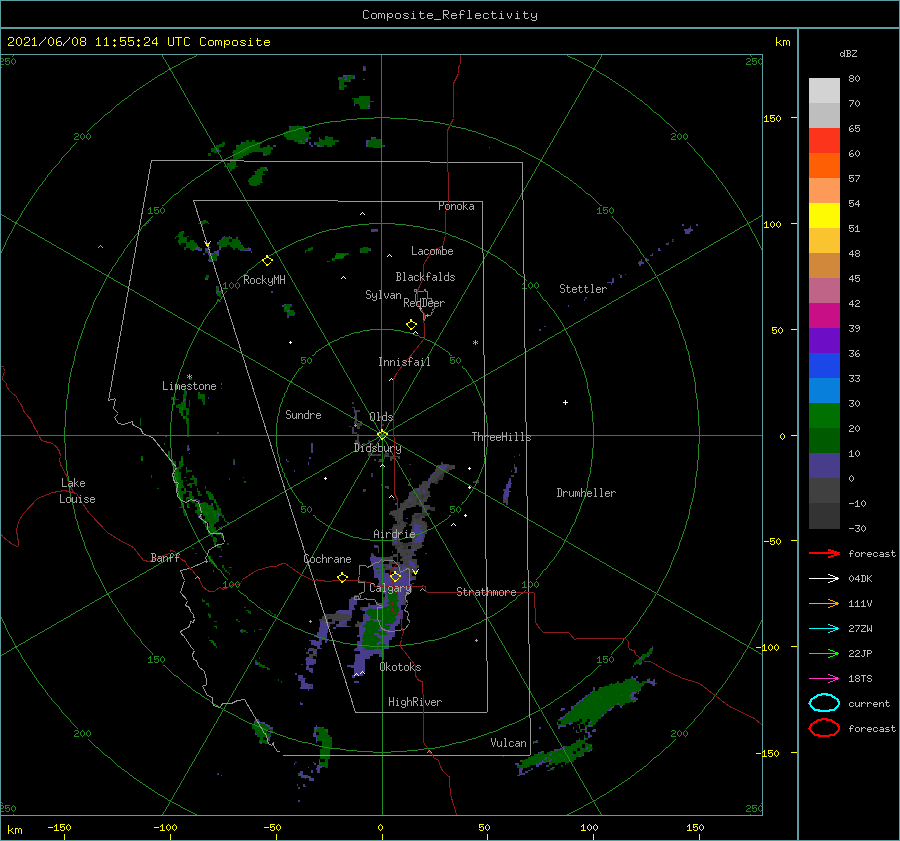Click the cyan 27ZW arrow legend icon
The height and width of the screenshot is (841, 900).
824,629
